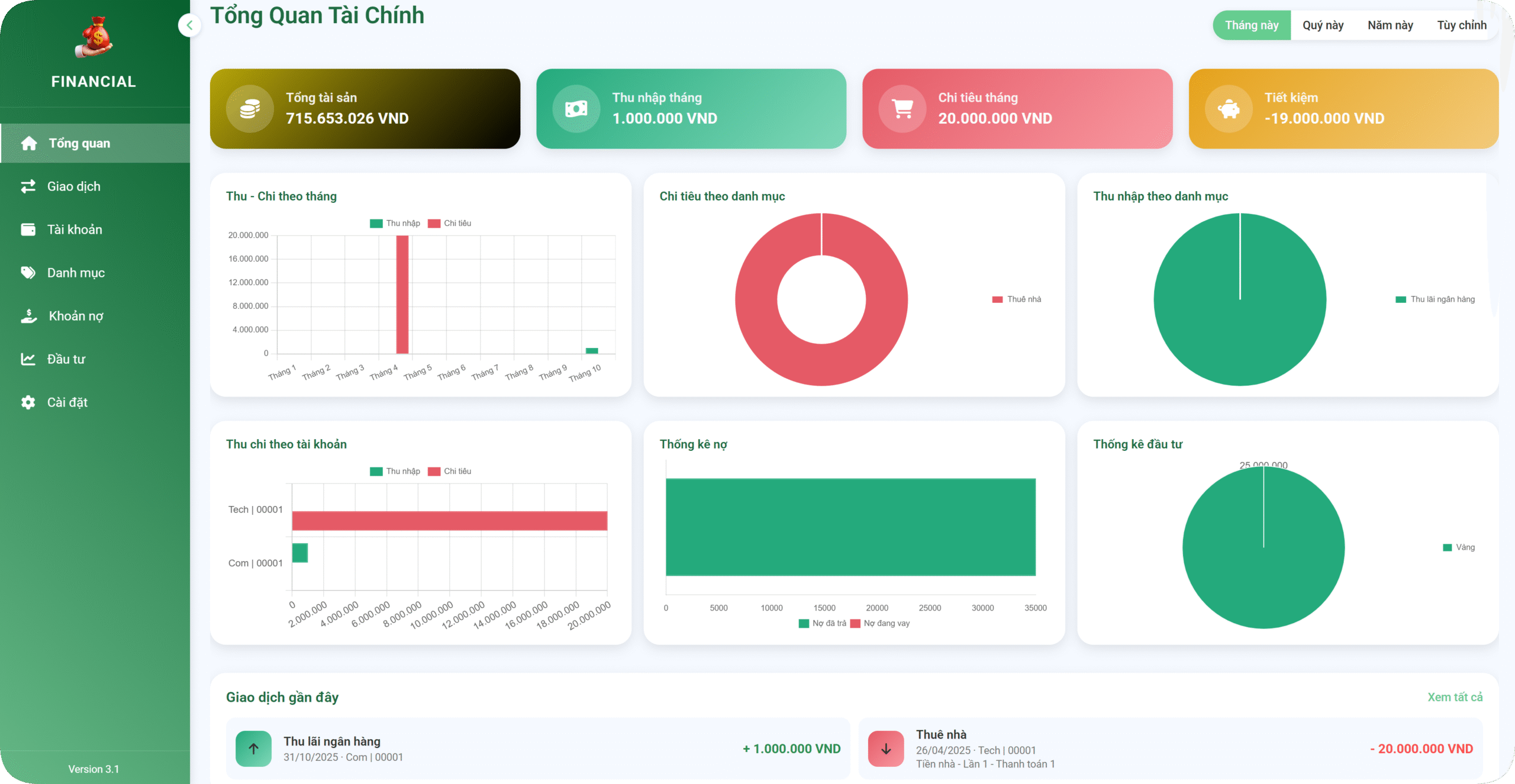
Task: Go to Tổng quan menu item
Action: point(79,143)
